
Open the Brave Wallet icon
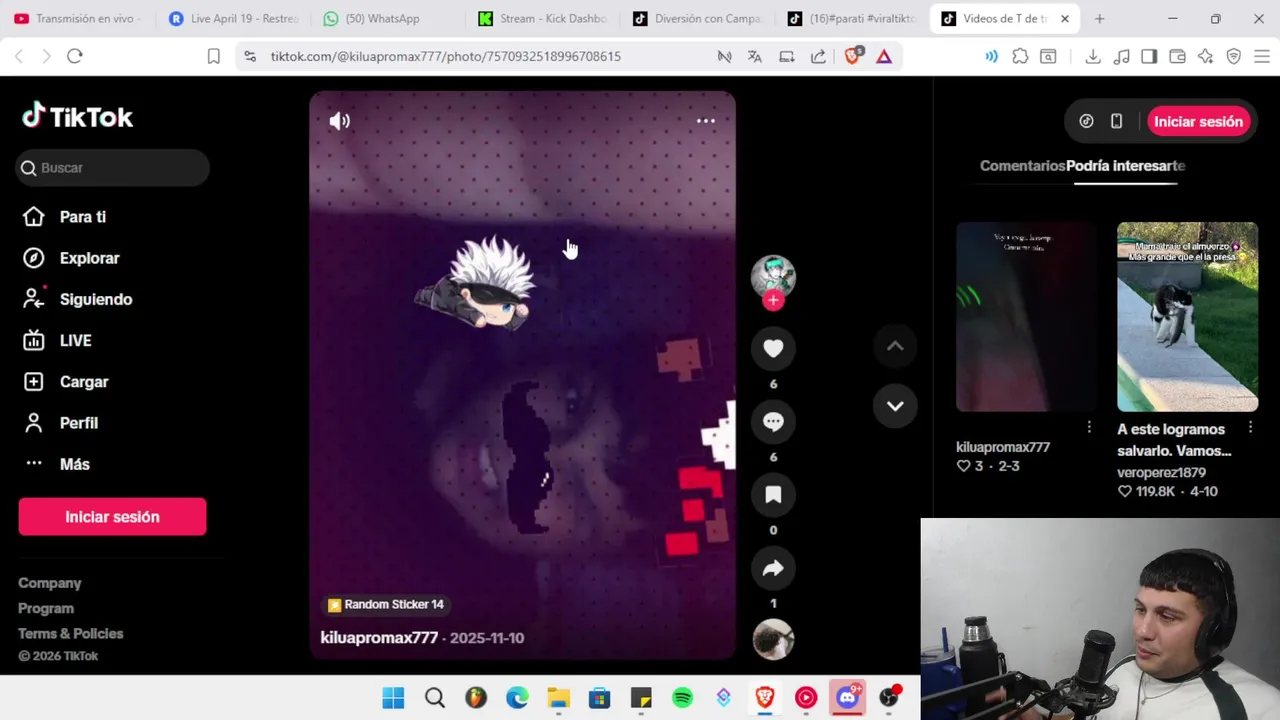click(x=1177, y=57)
